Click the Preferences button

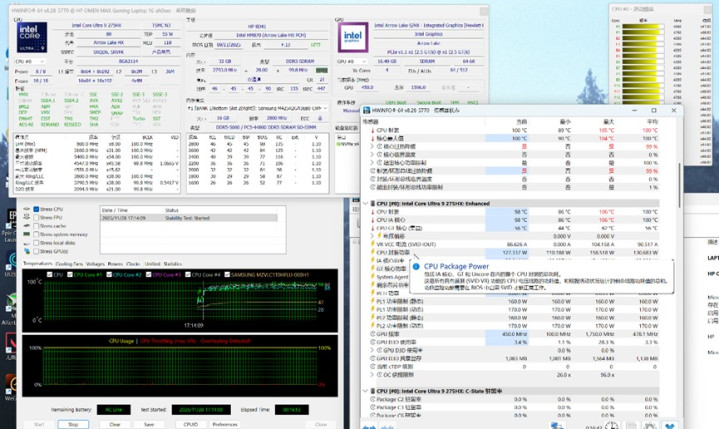coord(225,424)
